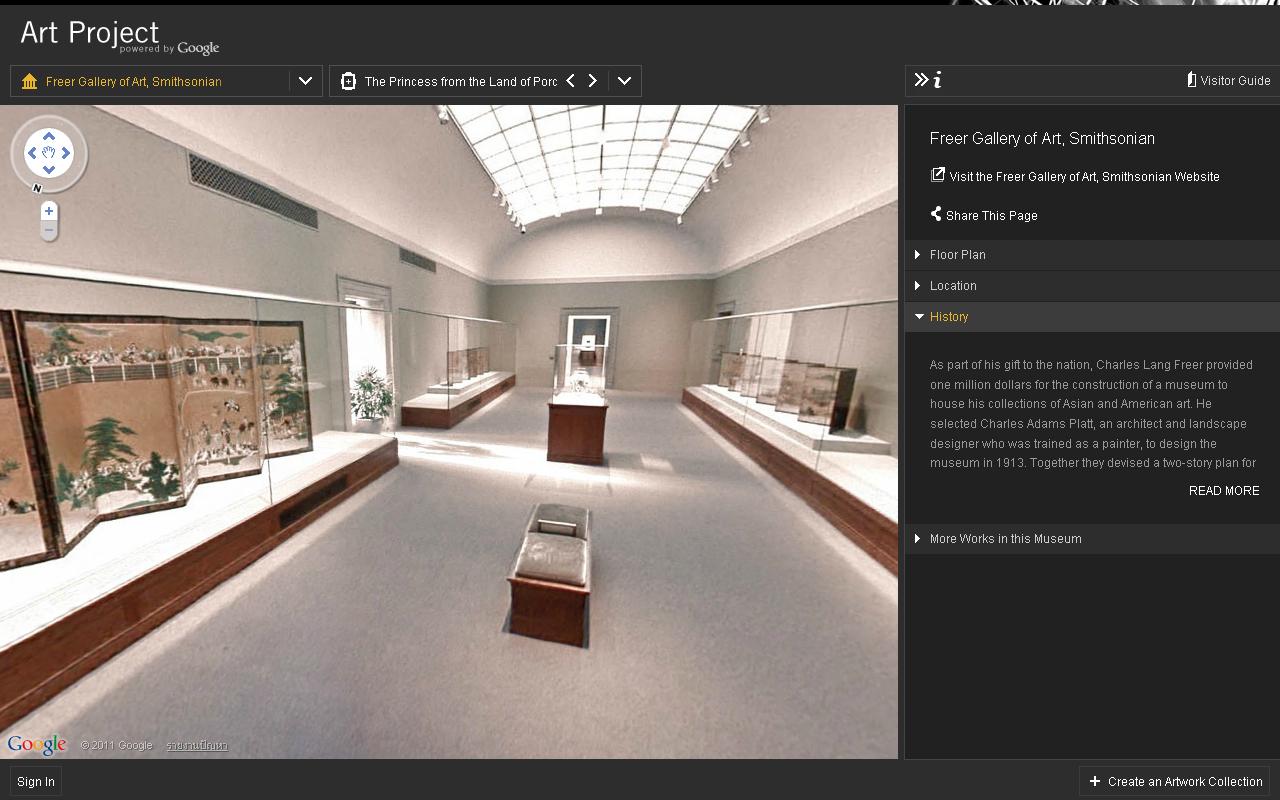This screenshot has height=800, width=1280.
Task: Click the Google logo in street view
Action: pos(37,744)
